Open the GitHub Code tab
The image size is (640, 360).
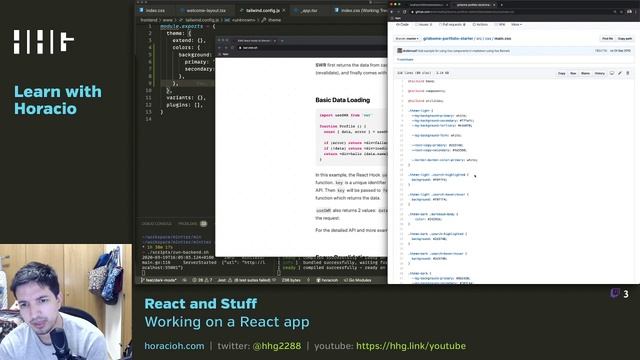(x=402, y=24)
